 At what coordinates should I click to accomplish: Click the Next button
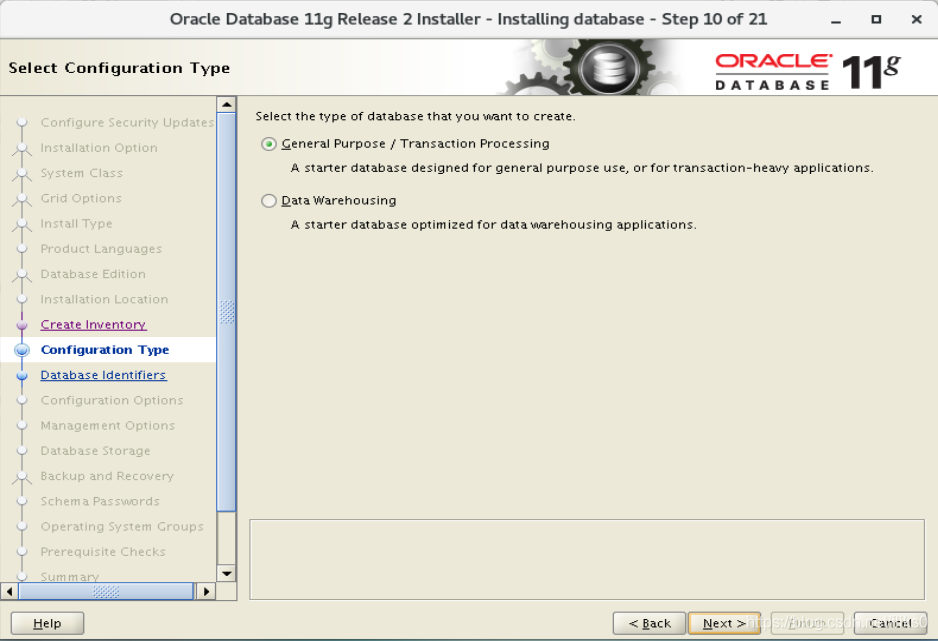[x=724, y=623]
